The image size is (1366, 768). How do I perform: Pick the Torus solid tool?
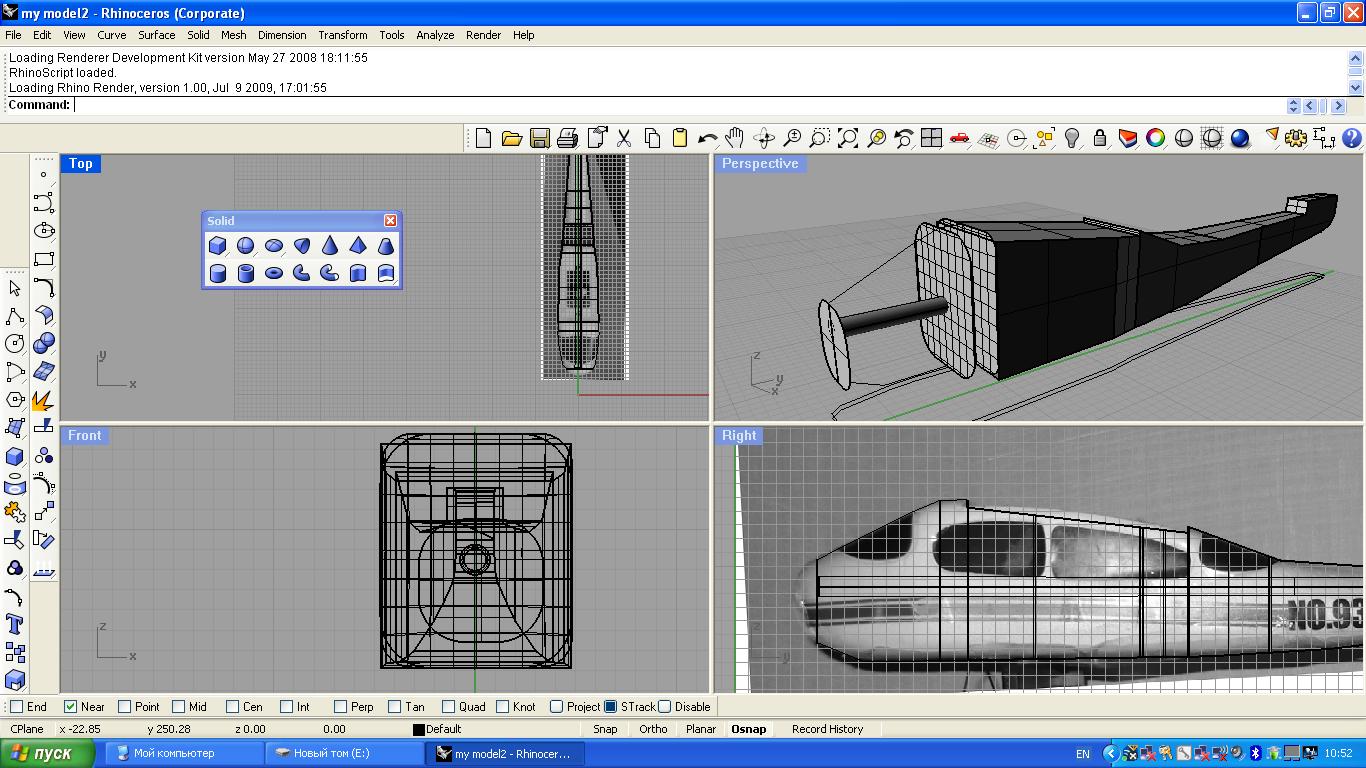[273, 273]
